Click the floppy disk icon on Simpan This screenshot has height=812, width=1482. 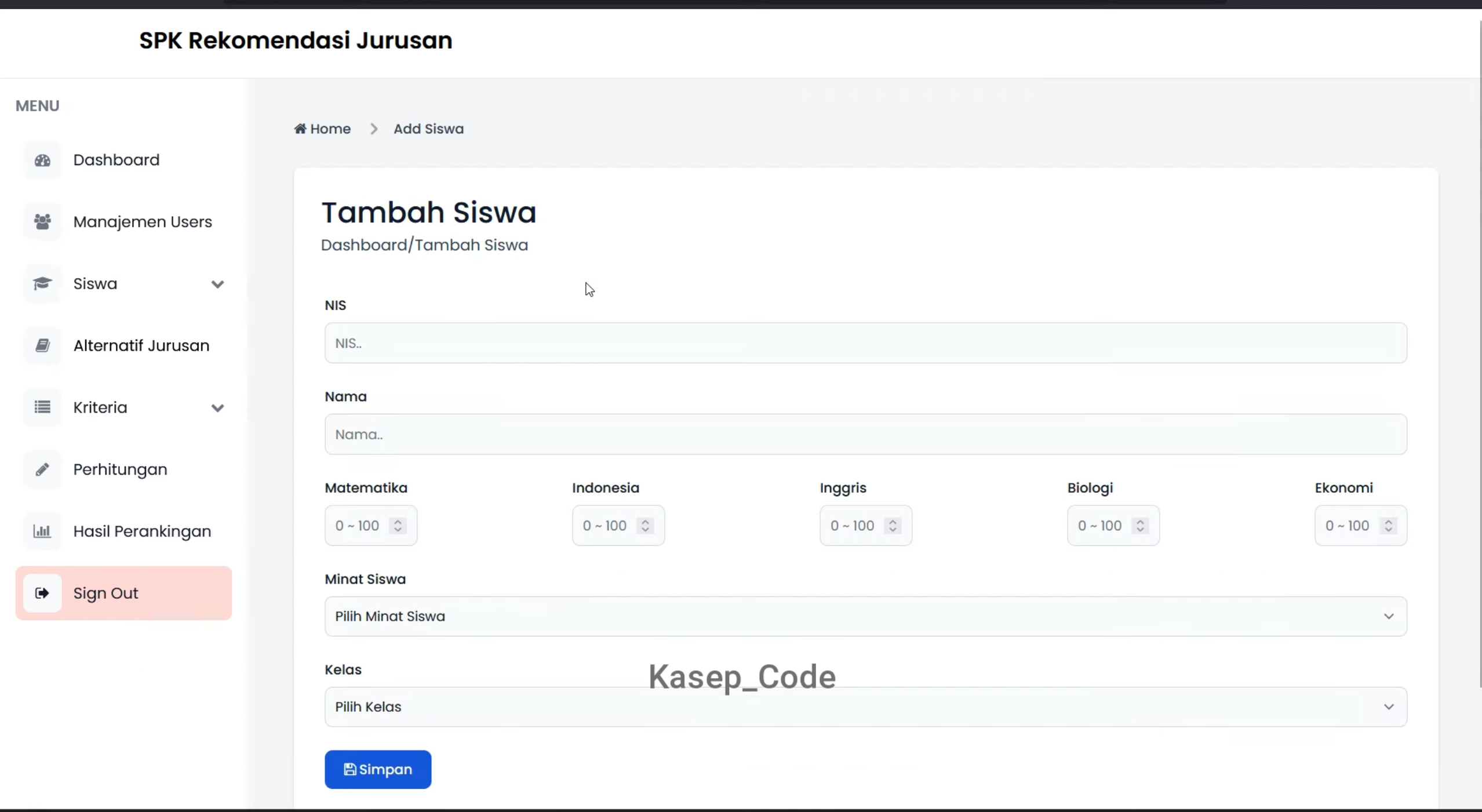tap(350, 770)
